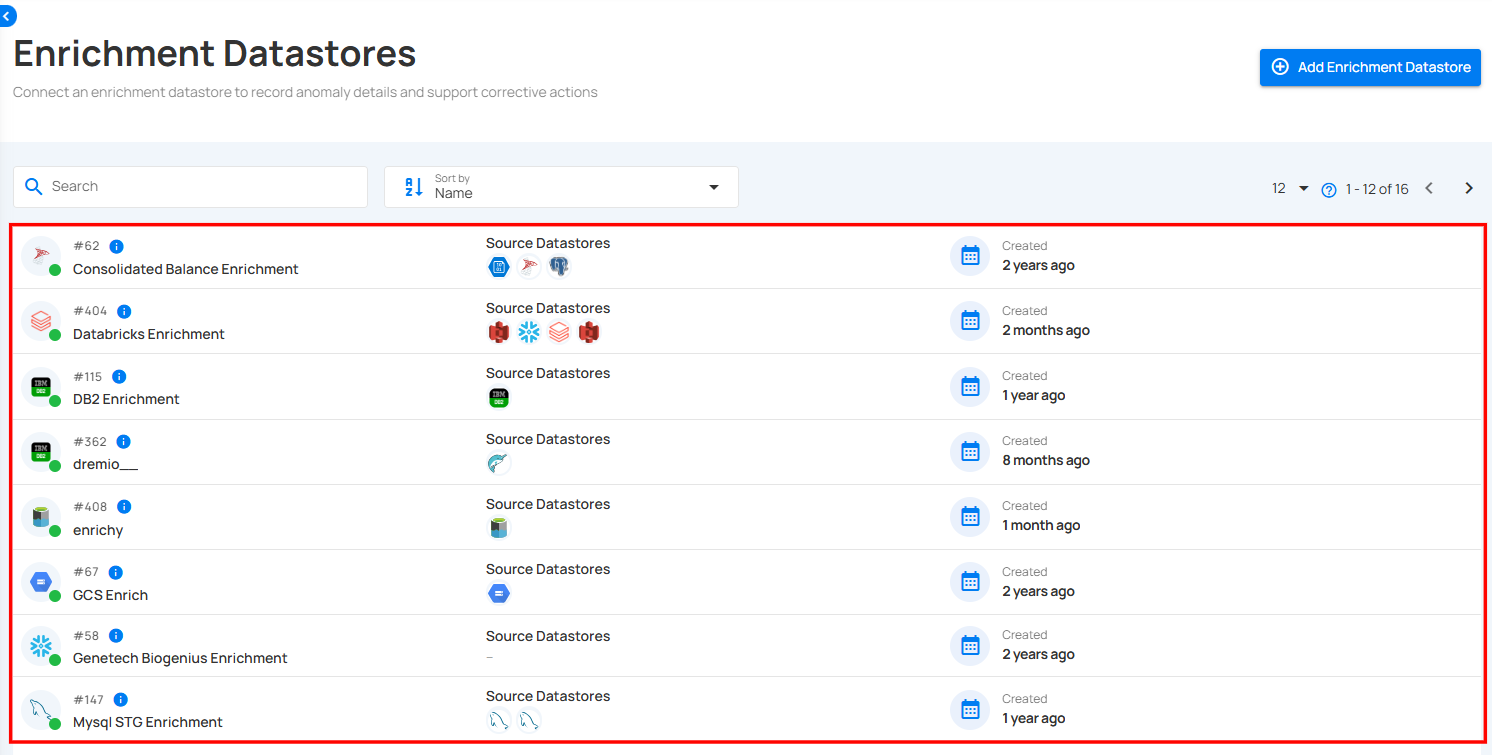Click info icon next to #115
Viewport: 1492px width, 755px height.
point(119,376)
